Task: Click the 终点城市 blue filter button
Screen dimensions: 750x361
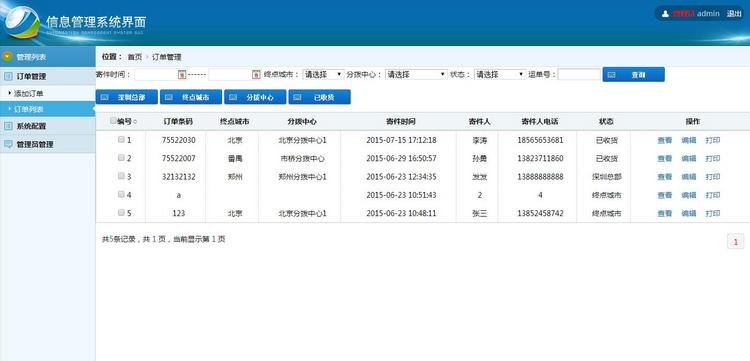Action: click(x=191, y=97)
